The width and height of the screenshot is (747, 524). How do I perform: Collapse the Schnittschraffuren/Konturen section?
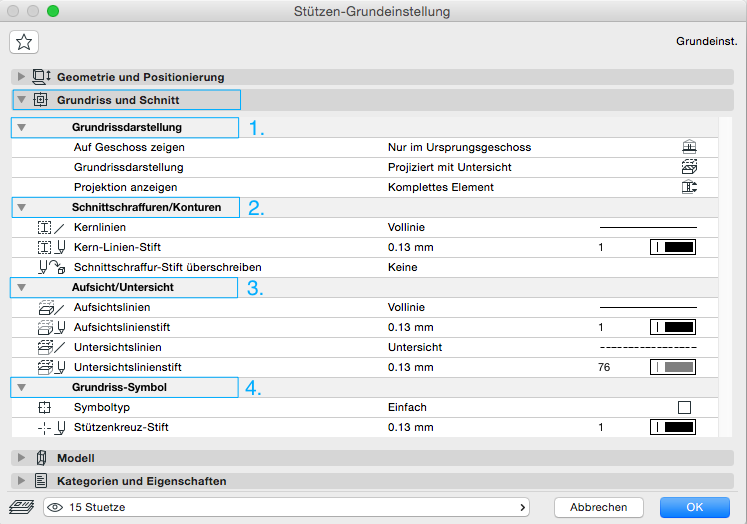(21, 208)
